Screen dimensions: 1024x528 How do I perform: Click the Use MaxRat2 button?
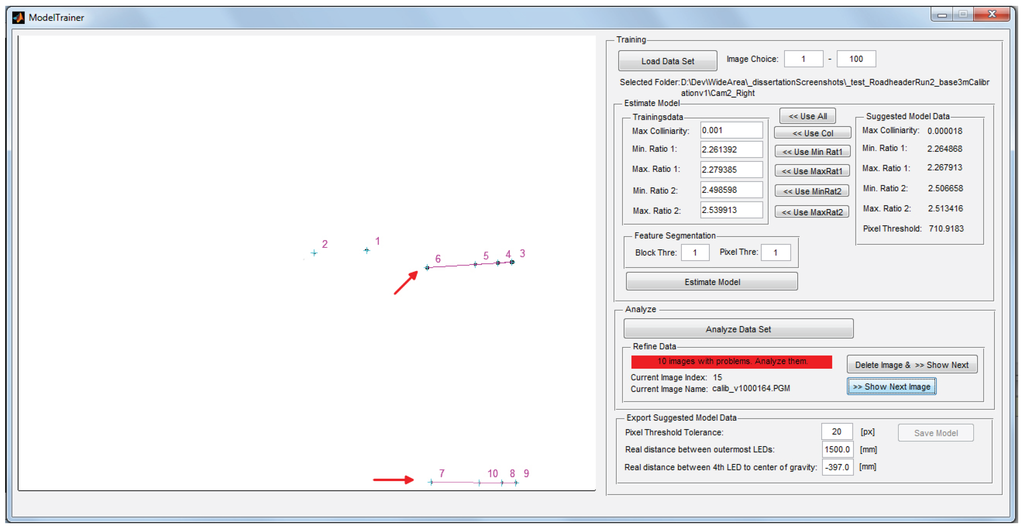[812, 211]
